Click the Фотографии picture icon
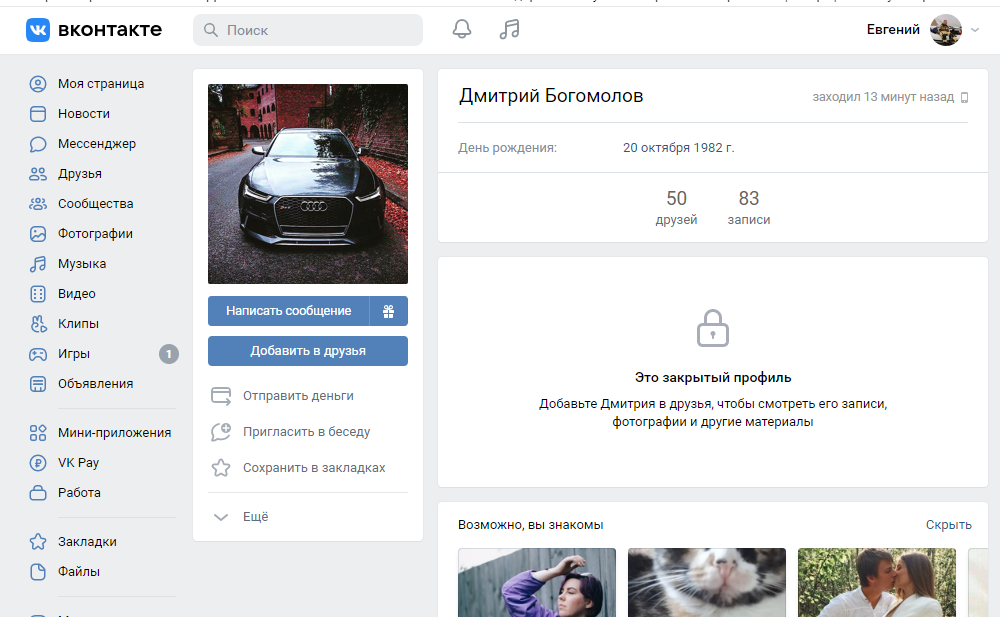The height and width of the screenshot is (617, 1000). pyautogui.click(x=38, y=234)
